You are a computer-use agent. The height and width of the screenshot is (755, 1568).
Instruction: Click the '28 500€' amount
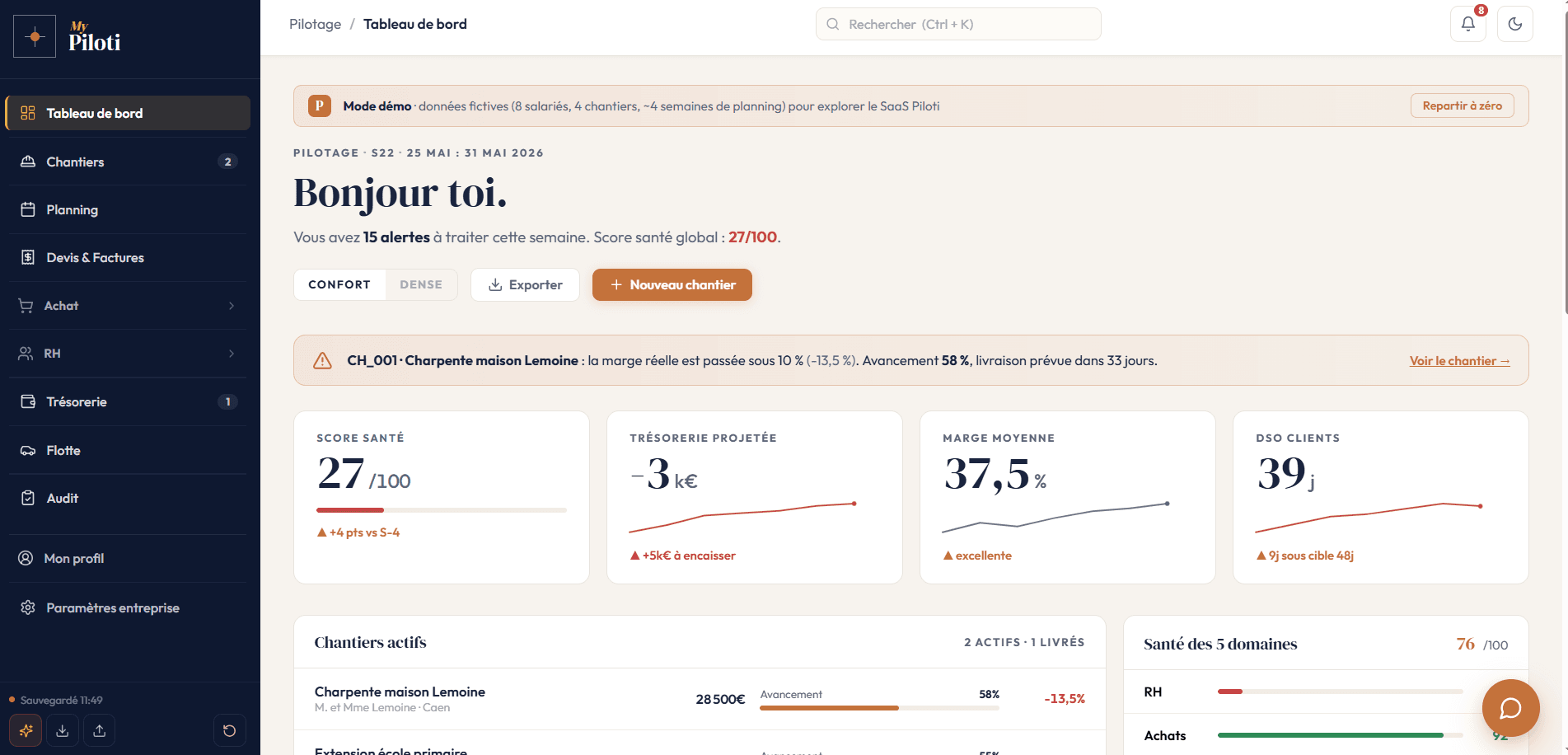(720, 699)
